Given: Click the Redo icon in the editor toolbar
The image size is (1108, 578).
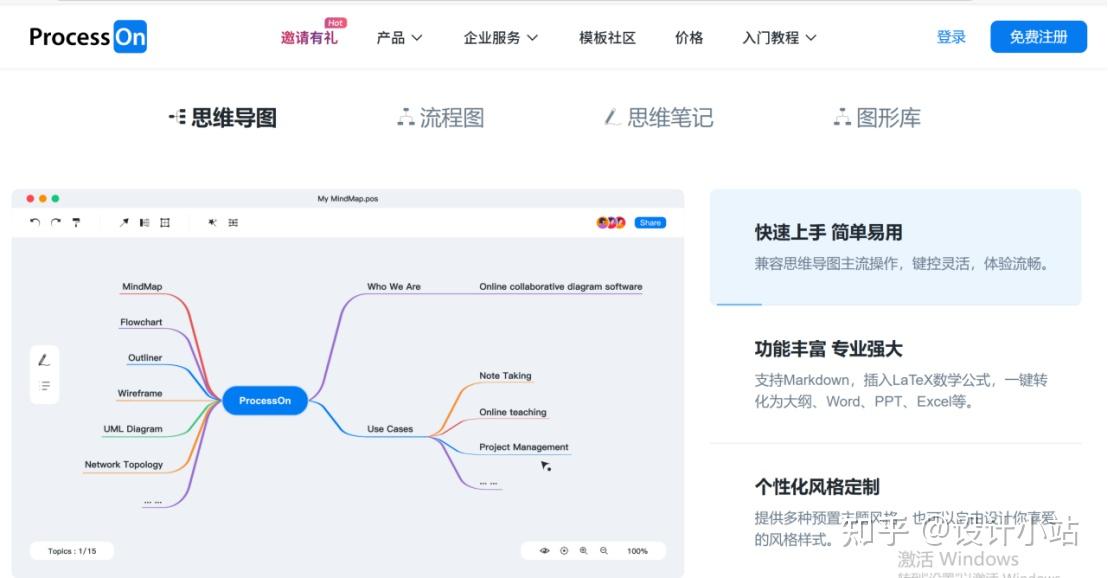Looking at the screenshot, I should (56, 222).
